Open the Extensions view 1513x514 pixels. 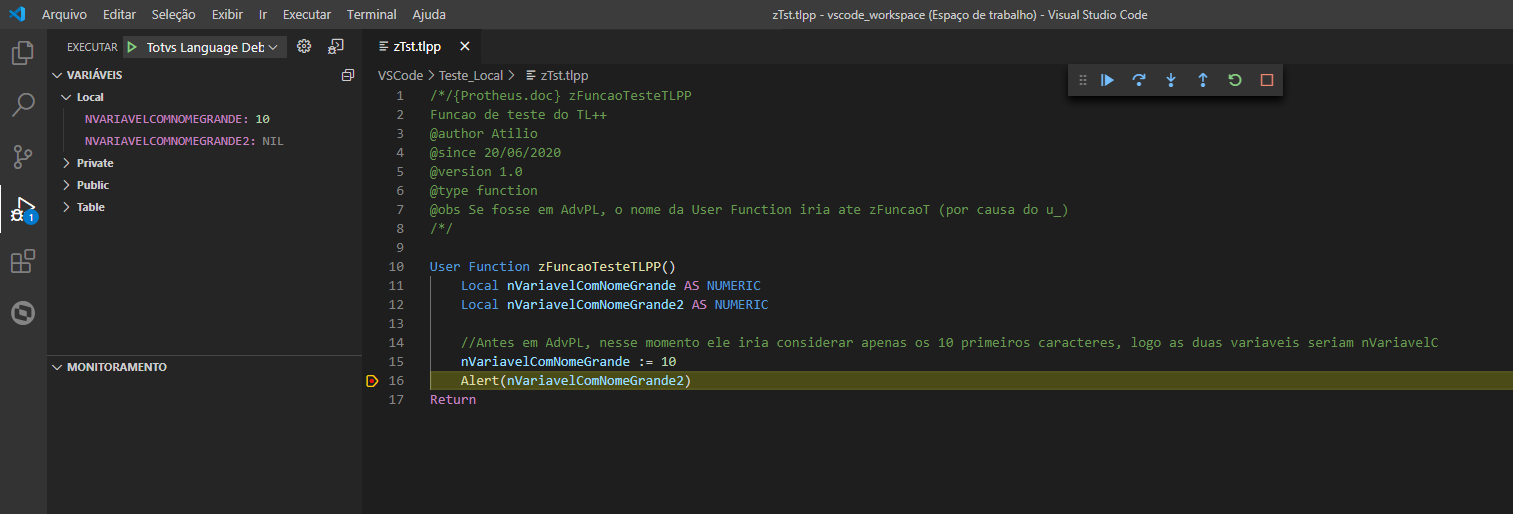click(23, 262)
